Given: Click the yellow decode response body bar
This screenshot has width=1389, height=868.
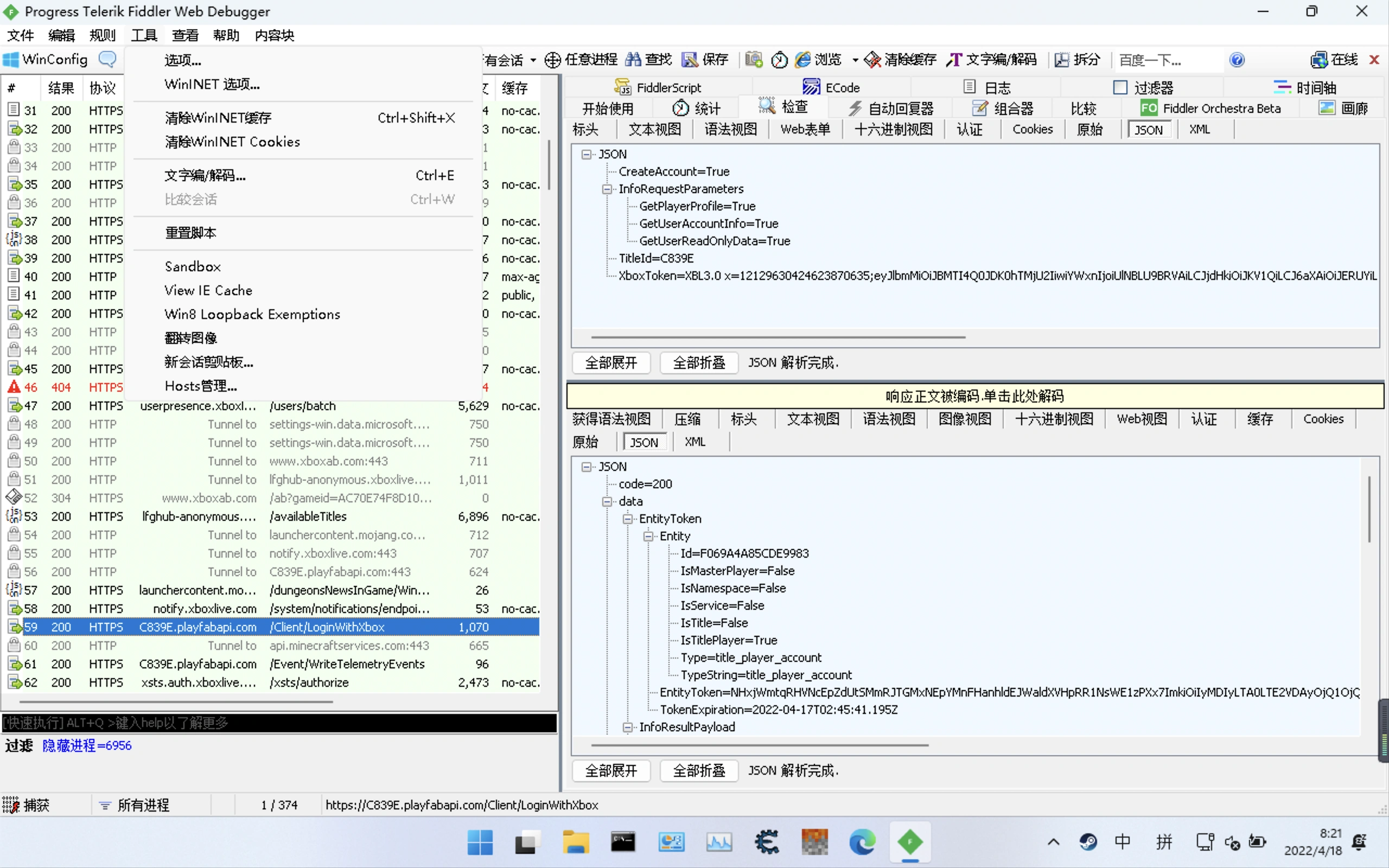Looking at the screenshot, I should click(974, 395).
